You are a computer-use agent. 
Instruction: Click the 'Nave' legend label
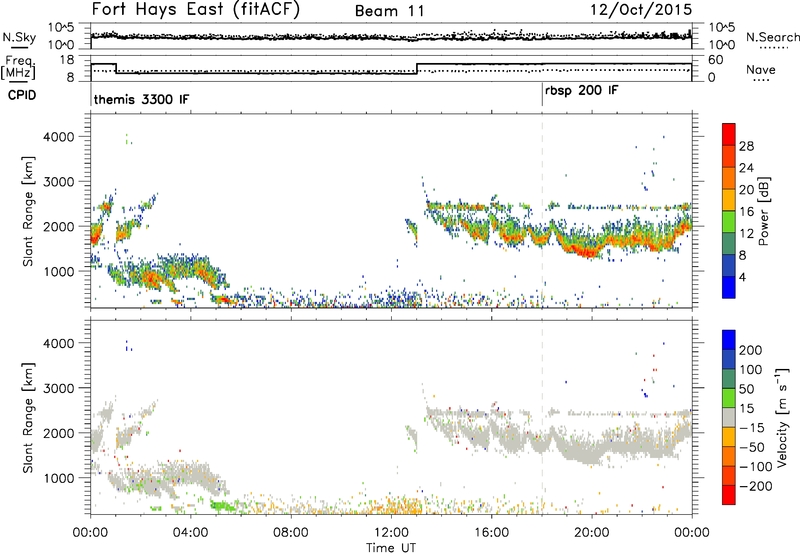click(761, 70)
